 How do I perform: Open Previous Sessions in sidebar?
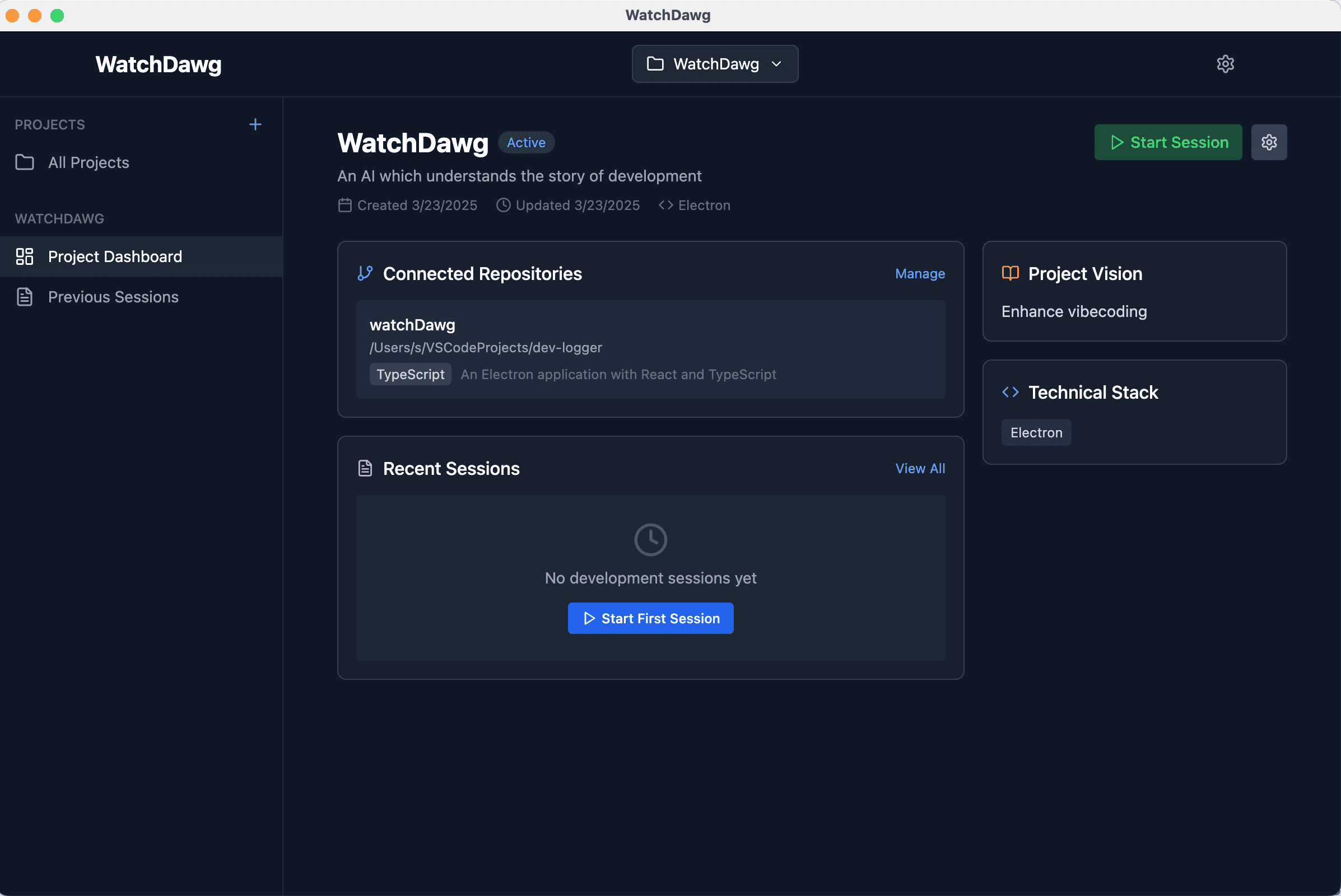point(113,297)
